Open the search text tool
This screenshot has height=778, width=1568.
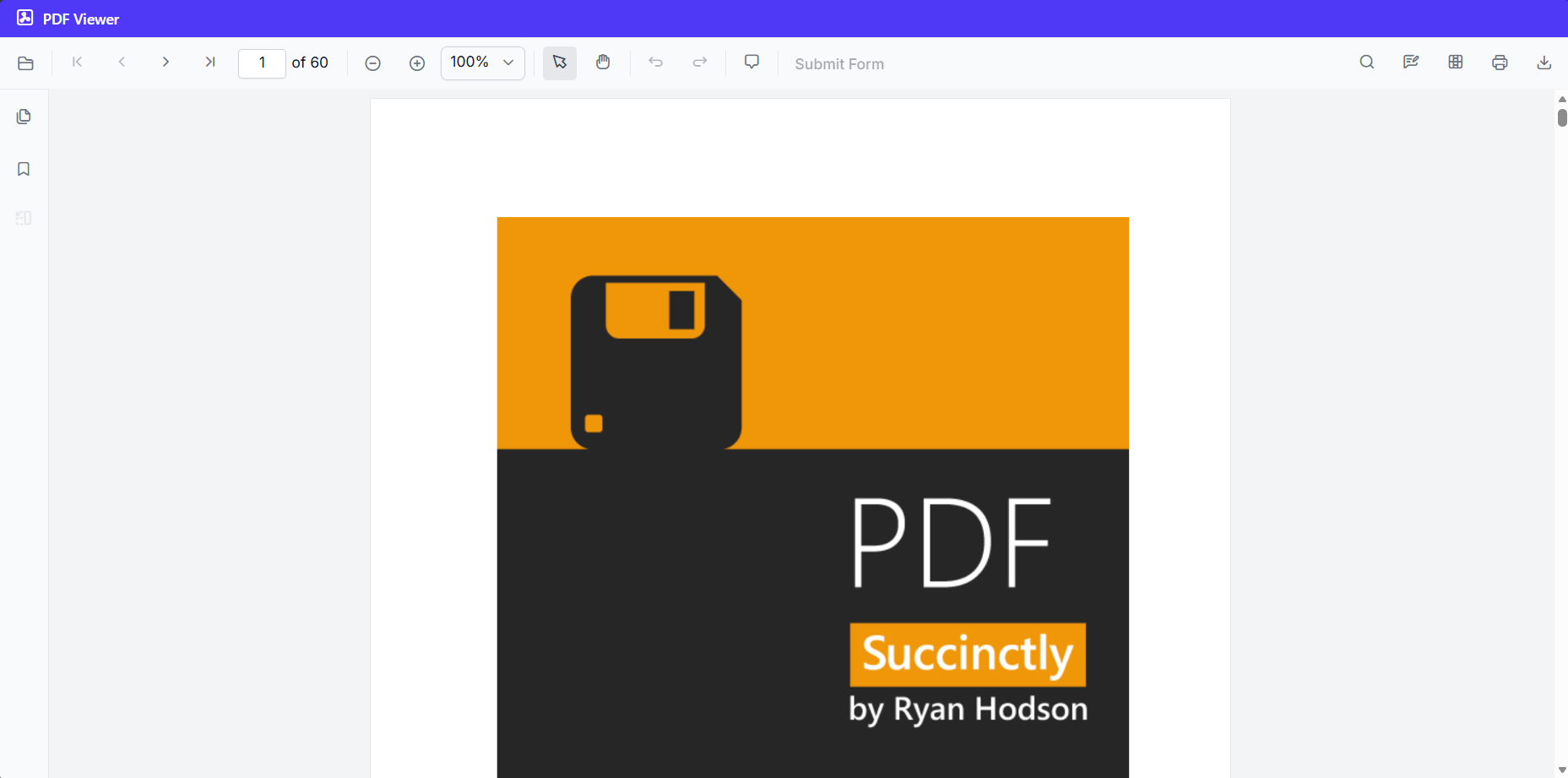click(1367, 63)
